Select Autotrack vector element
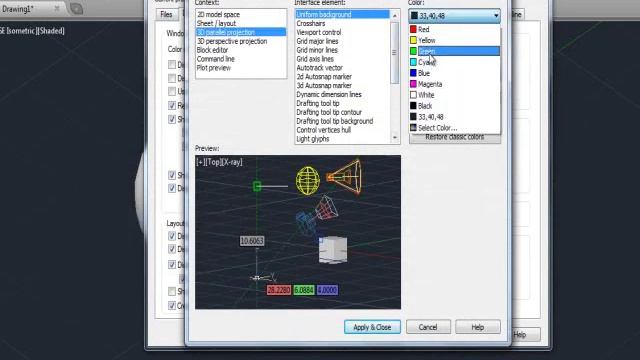The image size is (640, 360). pos(342,68)
